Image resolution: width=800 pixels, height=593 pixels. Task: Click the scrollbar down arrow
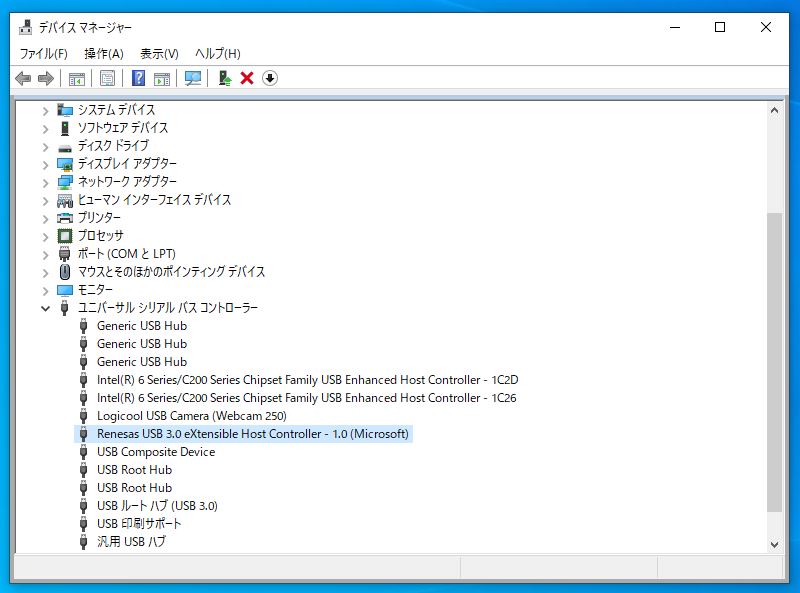coord(774,545)
